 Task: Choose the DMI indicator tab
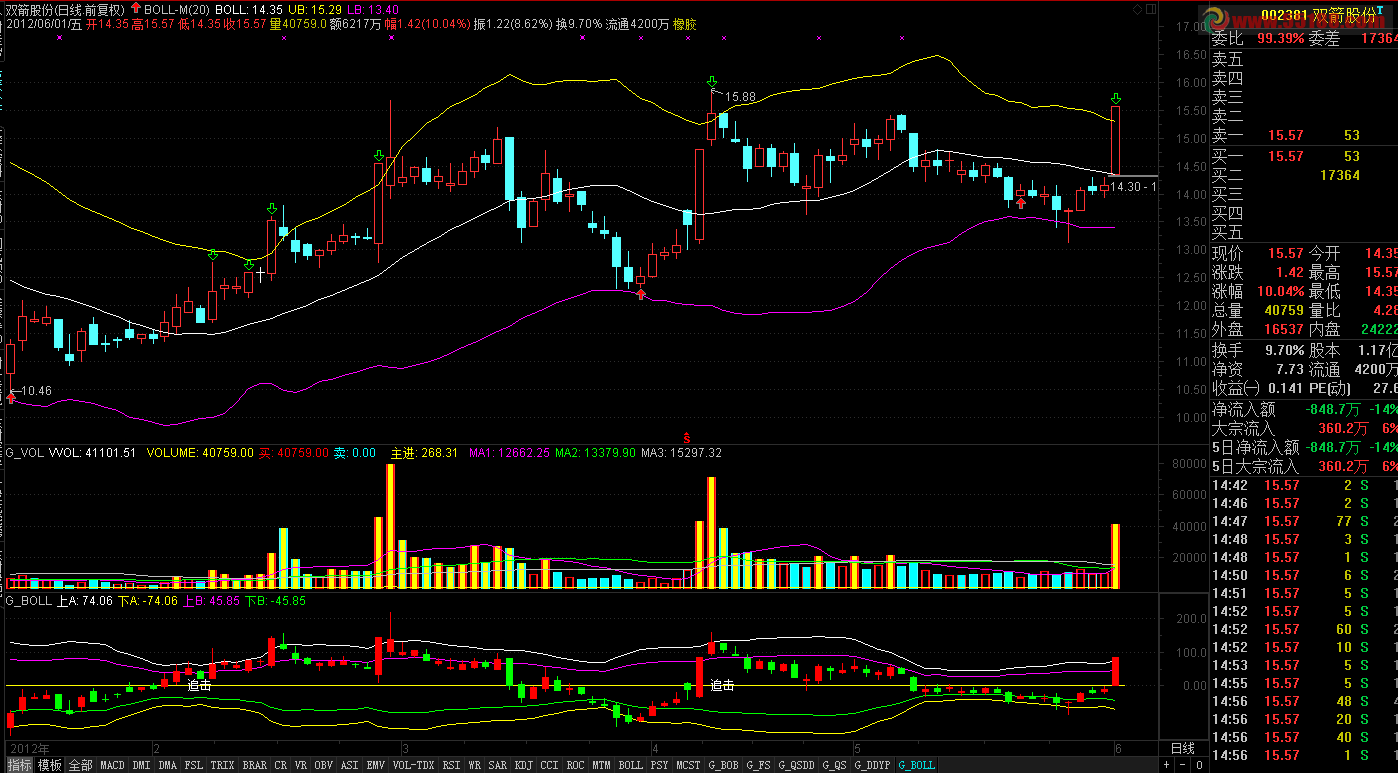point(142,765)
